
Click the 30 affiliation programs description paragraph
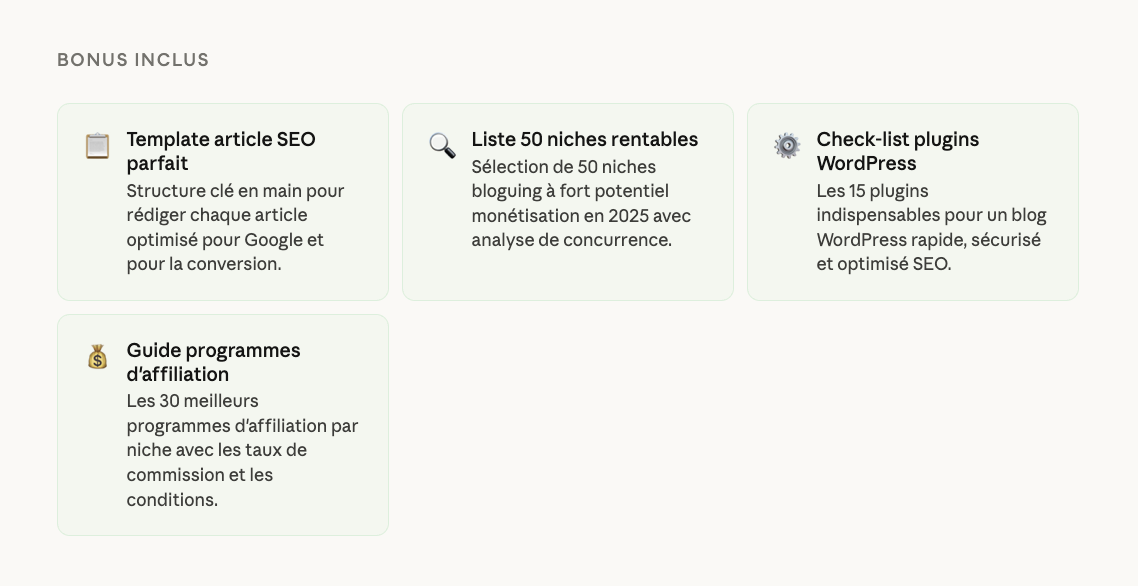click(x=242, y=450)
